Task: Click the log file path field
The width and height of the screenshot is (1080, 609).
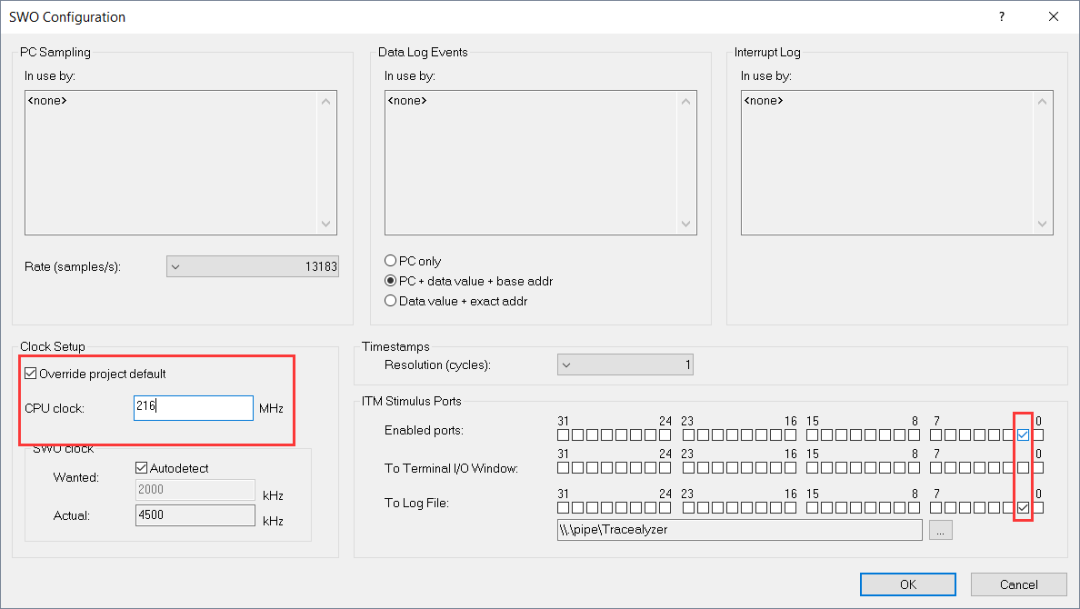Action: 740,530
